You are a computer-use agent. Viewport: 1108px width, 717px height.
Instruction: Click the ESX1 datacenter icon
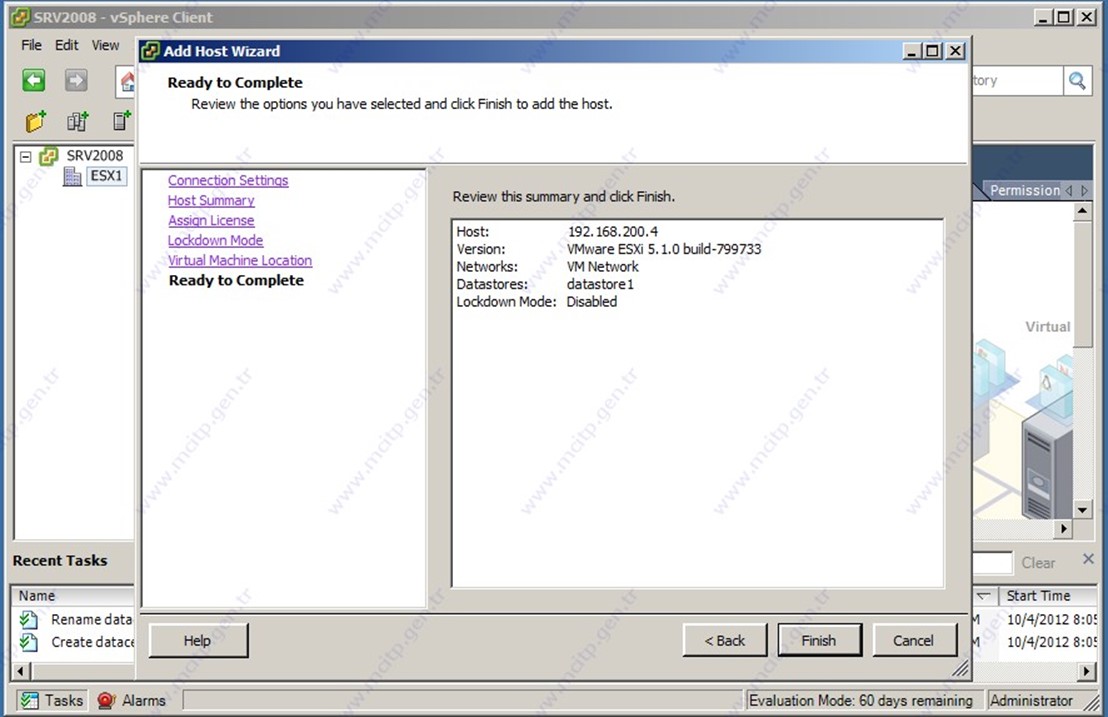pyautogui.click(x=72, y=177)
